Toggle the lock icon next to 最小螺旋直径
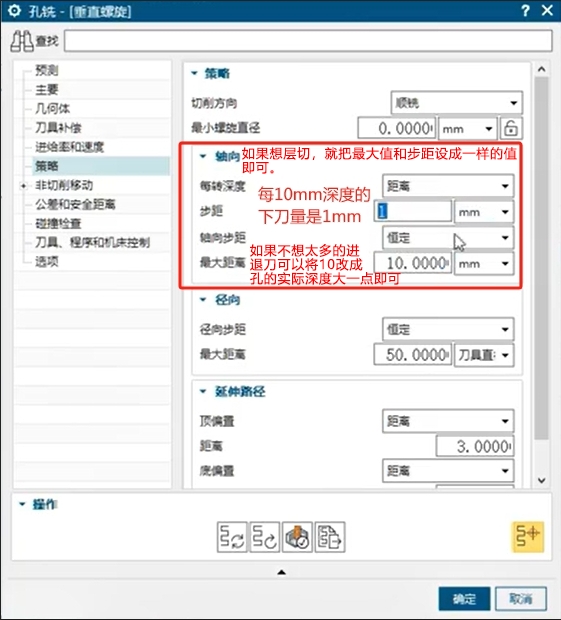 point(511,128)
